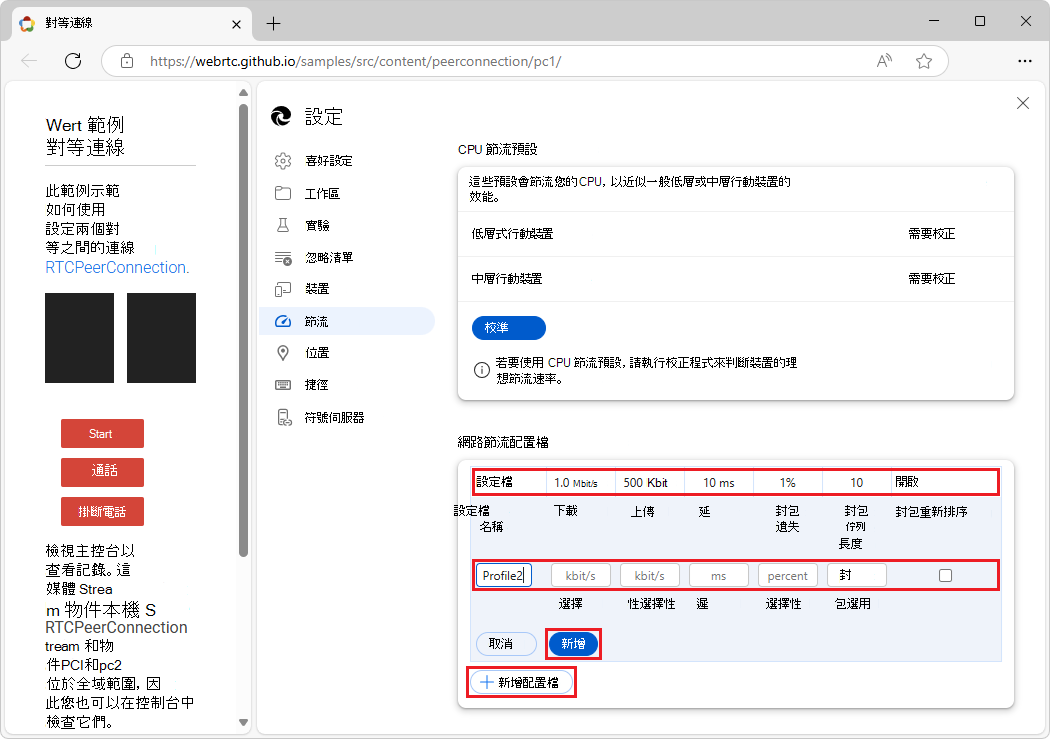Click the blue 校準 calibrate button
Viewport: 1050px width, 739px height.
click(508, 328)
